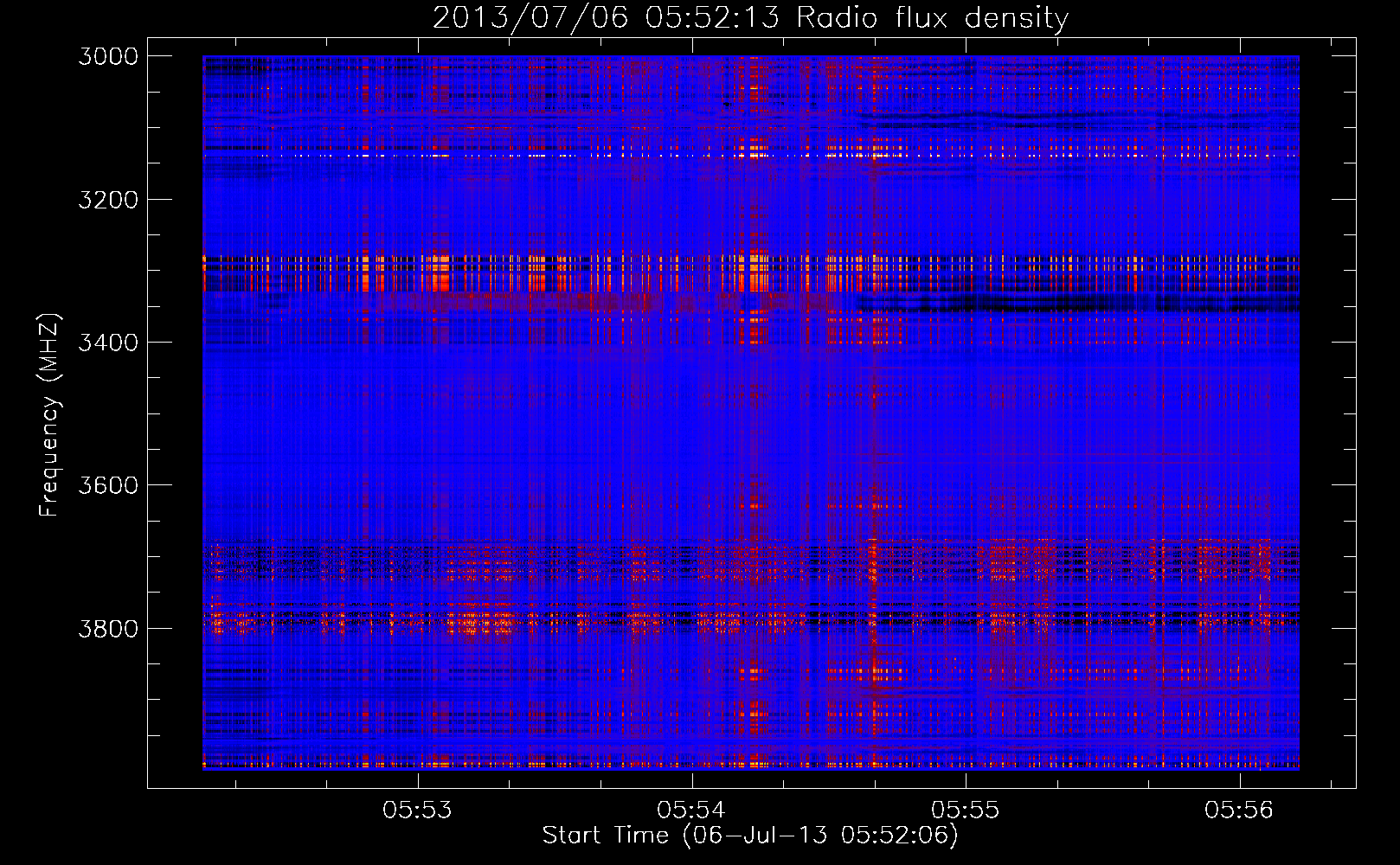
Task: Click the 3600 frequency axis label
Action: [108, 485]
